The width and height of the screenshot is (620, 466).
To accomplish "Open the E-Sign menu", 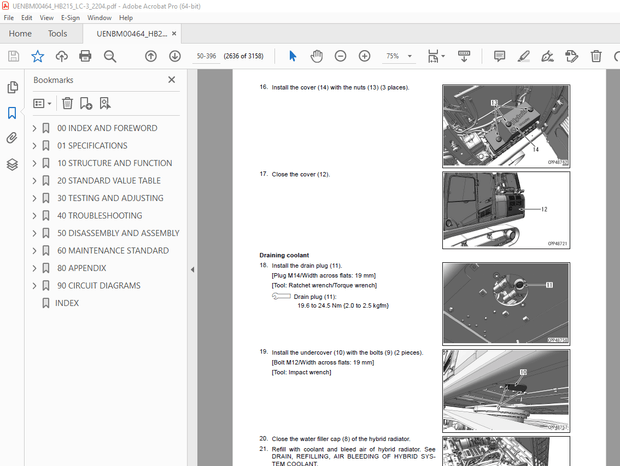I will pos(70,18).
